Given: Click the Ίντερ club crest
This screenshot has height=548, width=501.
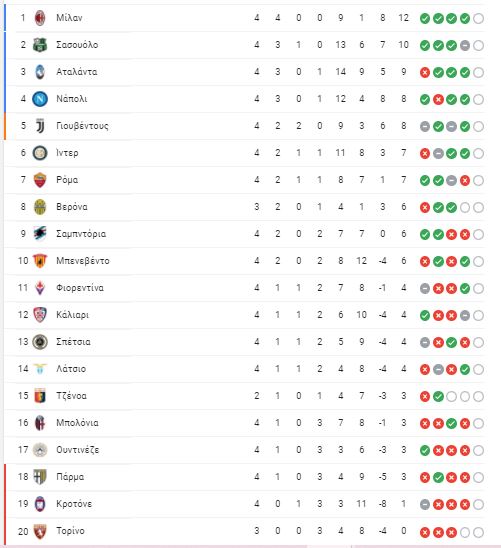Looking at the screenshot, I should tap(40, 153).
